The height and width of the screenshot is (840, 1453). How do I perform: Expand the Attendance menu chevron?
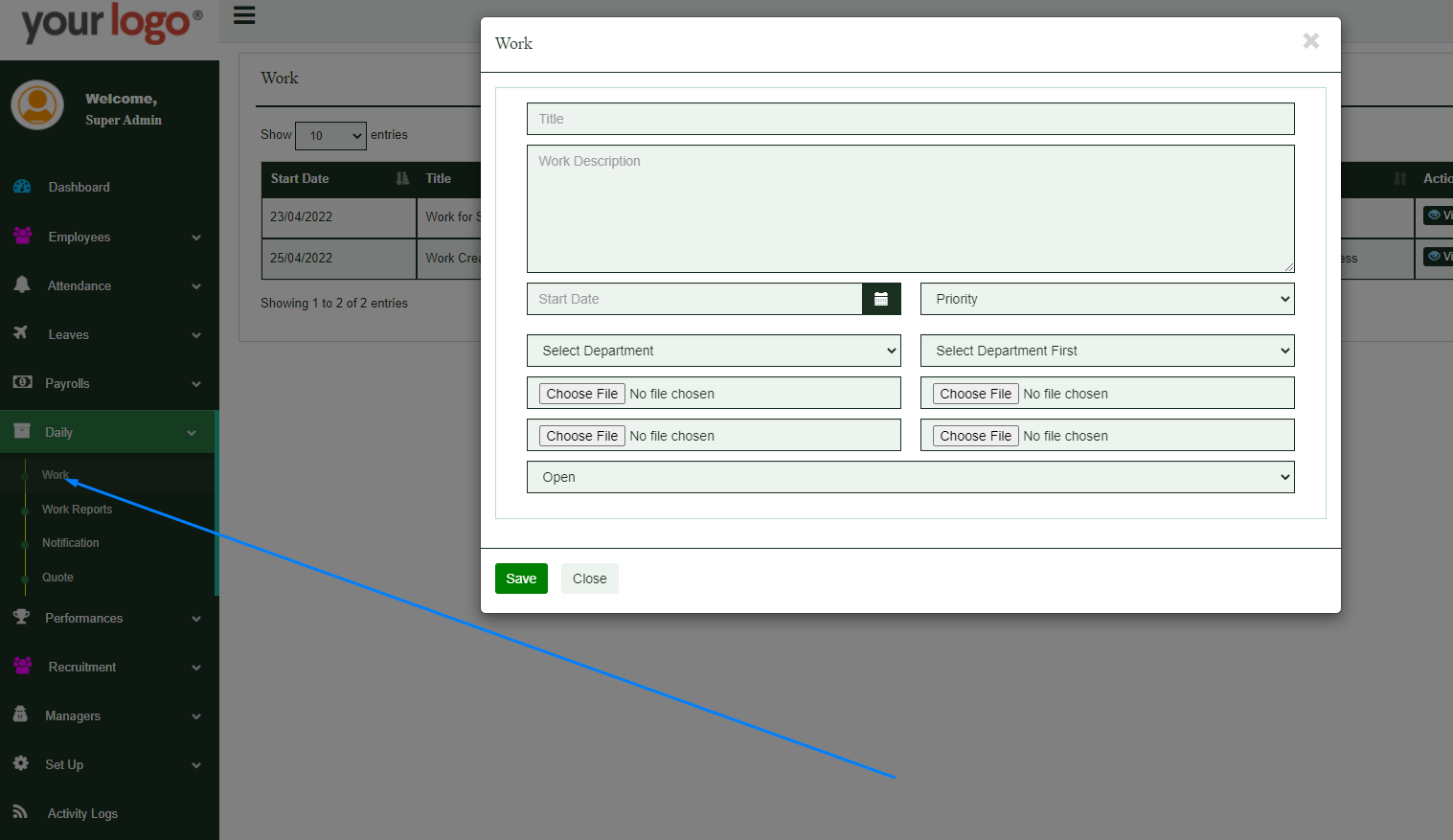[196, 286]
